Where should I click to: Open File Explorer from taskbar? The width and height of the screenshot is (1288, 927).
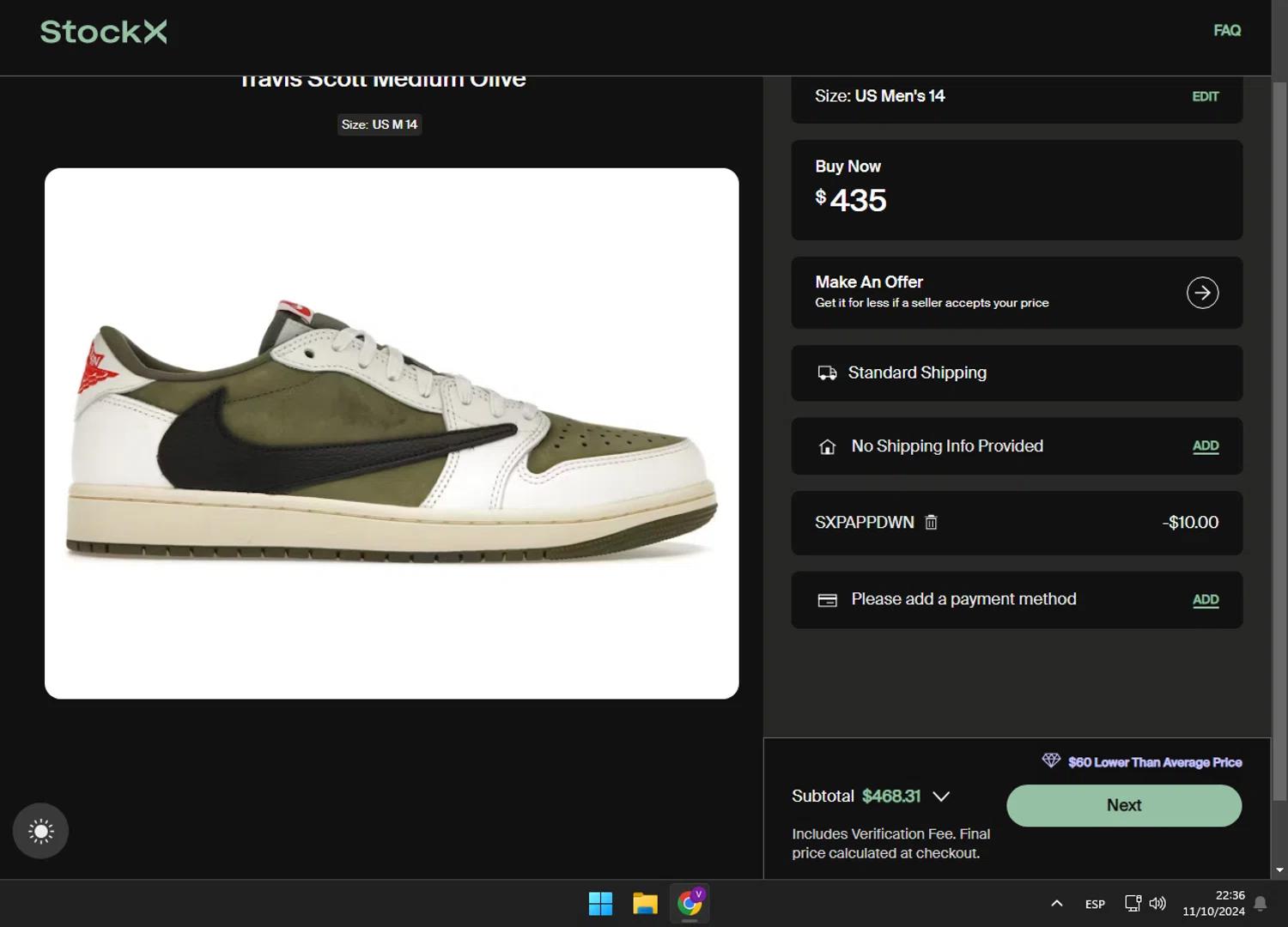point(645,903)
